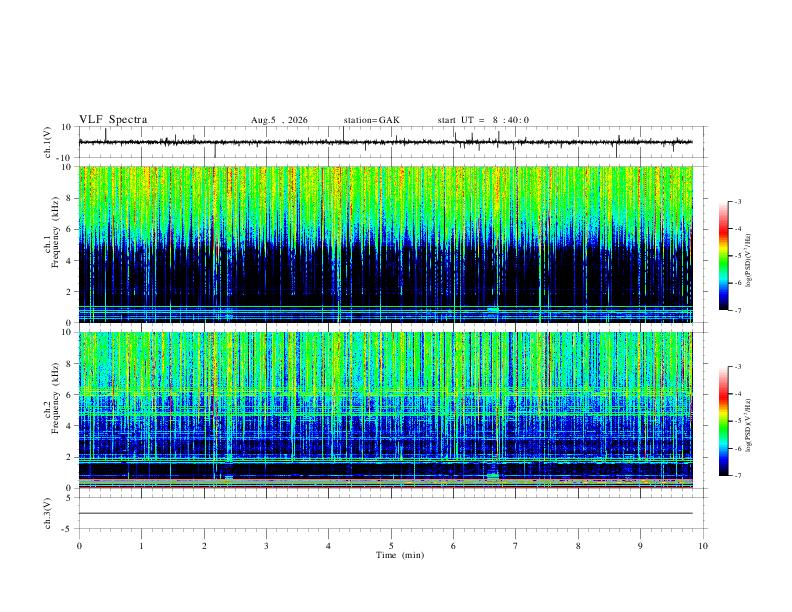The width and height of the screenshot is (792, 612).
Task: Click the ch.1(V) axis label at top
Action: 48,142
